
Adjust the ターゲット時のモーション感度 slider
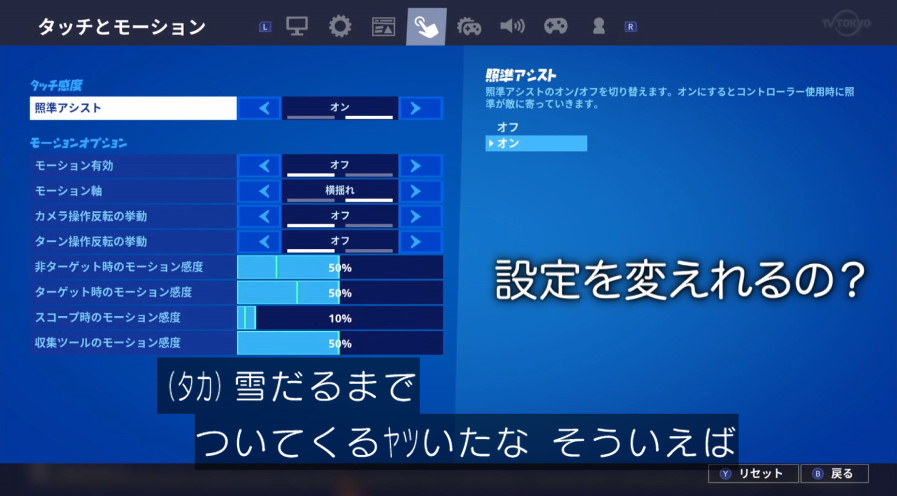click(340, 292)
